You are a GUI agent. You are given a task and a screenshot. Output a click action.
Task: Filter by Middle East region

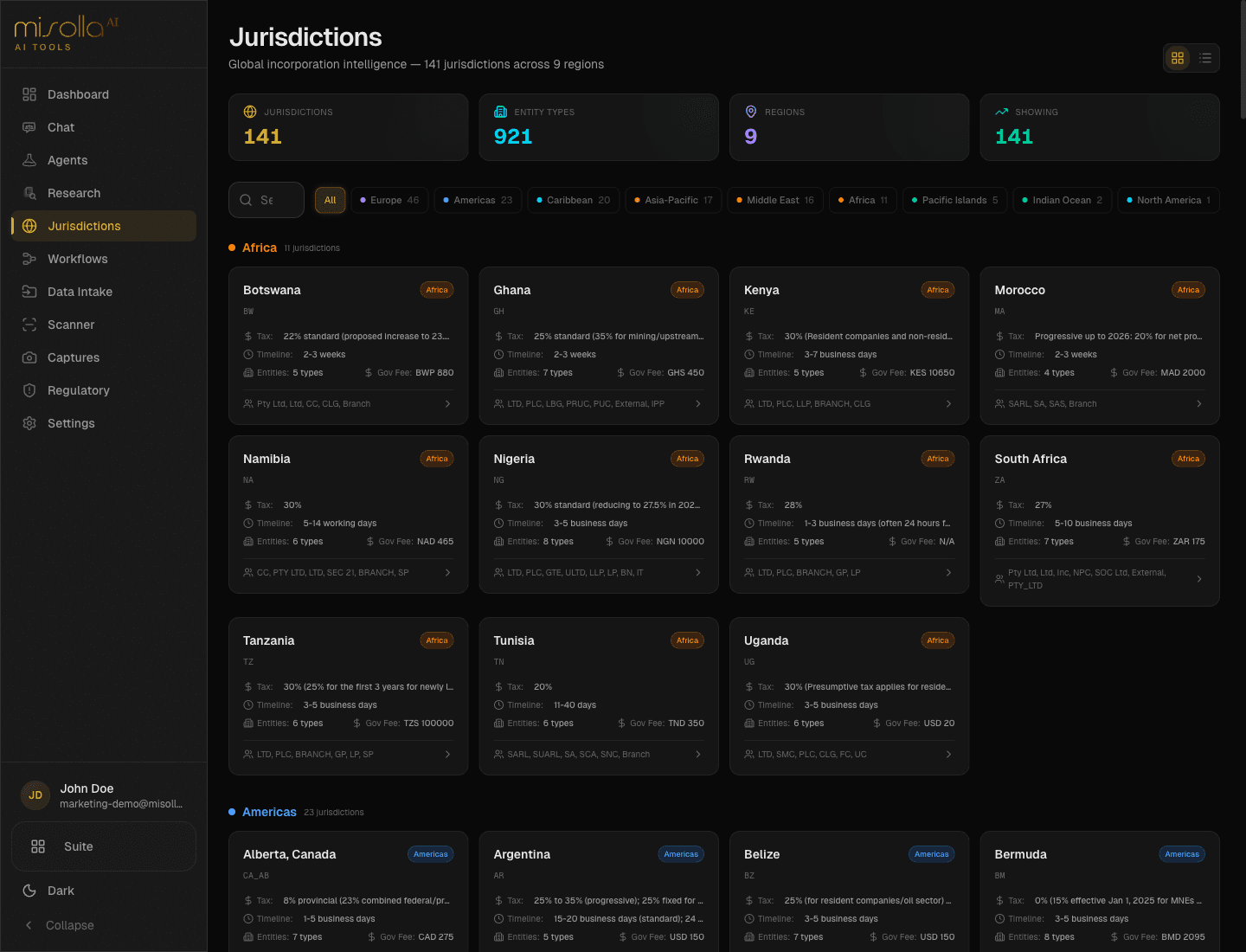coord(775,200)
